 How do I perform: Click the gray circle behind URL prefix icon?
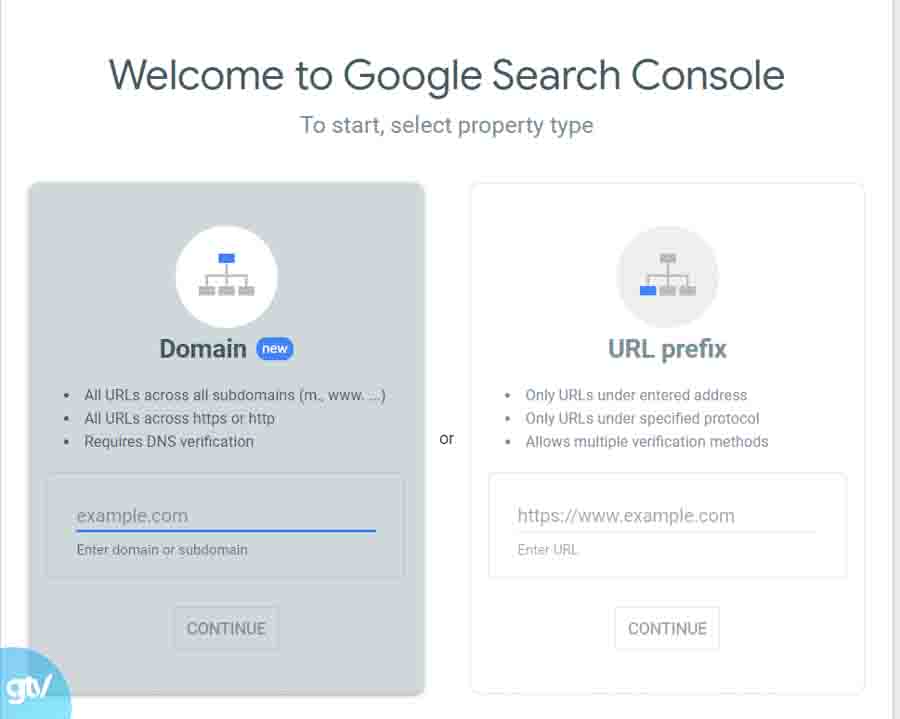[x=667, y=277]
